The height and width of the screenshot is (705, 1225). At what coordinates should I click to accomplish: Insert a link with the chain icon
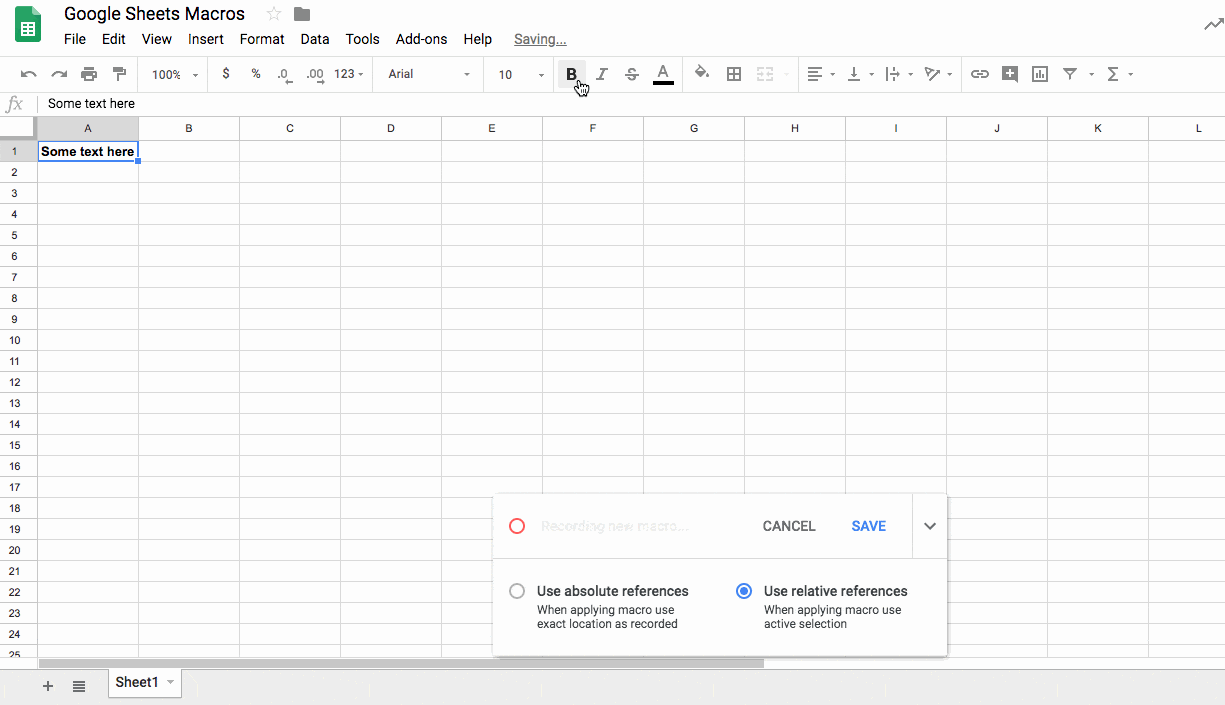[x=980, y=74]
